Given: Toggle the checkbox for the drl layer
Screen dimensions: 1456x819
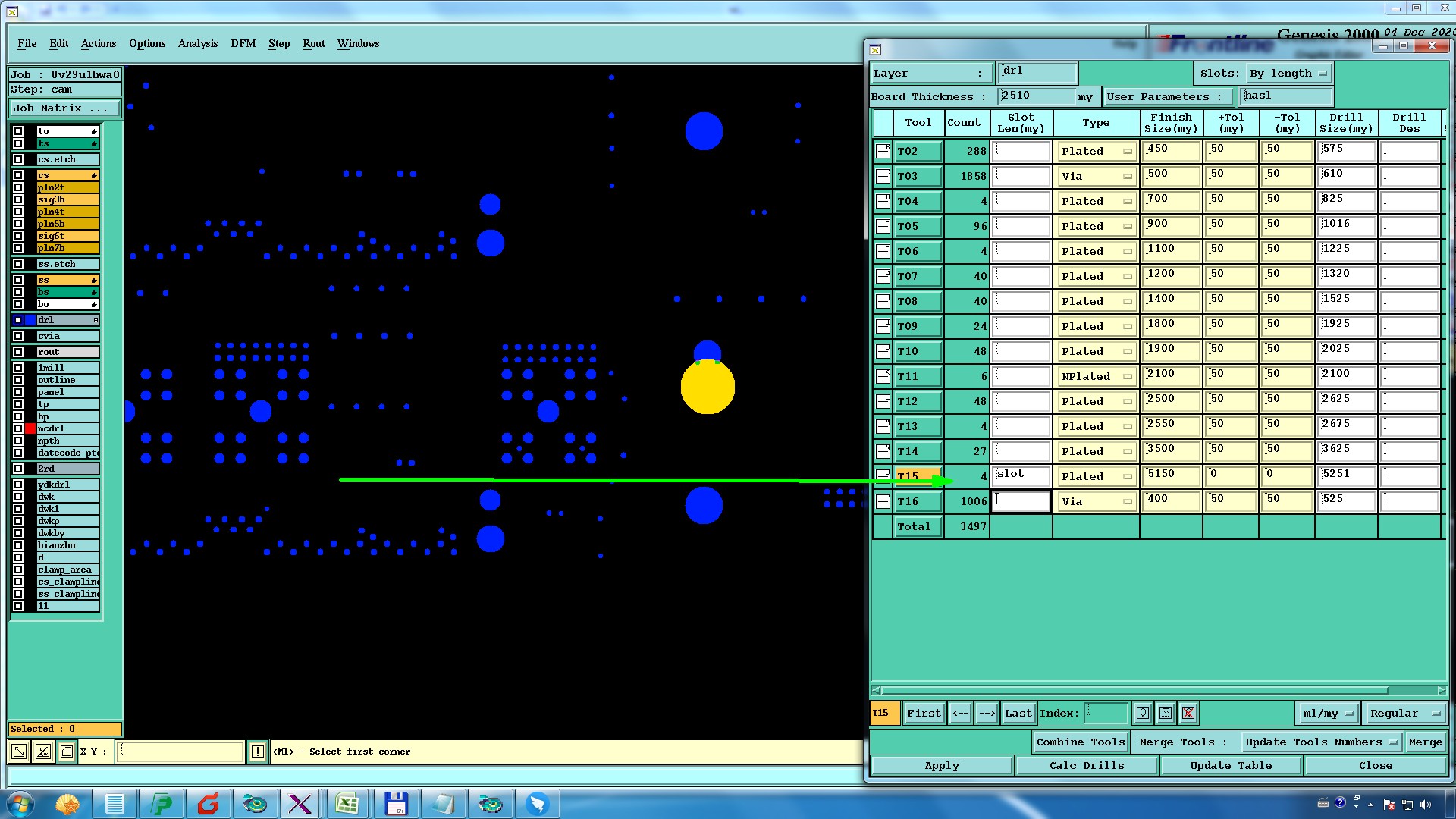Looking at the screenshot, I should click(18, 320).
